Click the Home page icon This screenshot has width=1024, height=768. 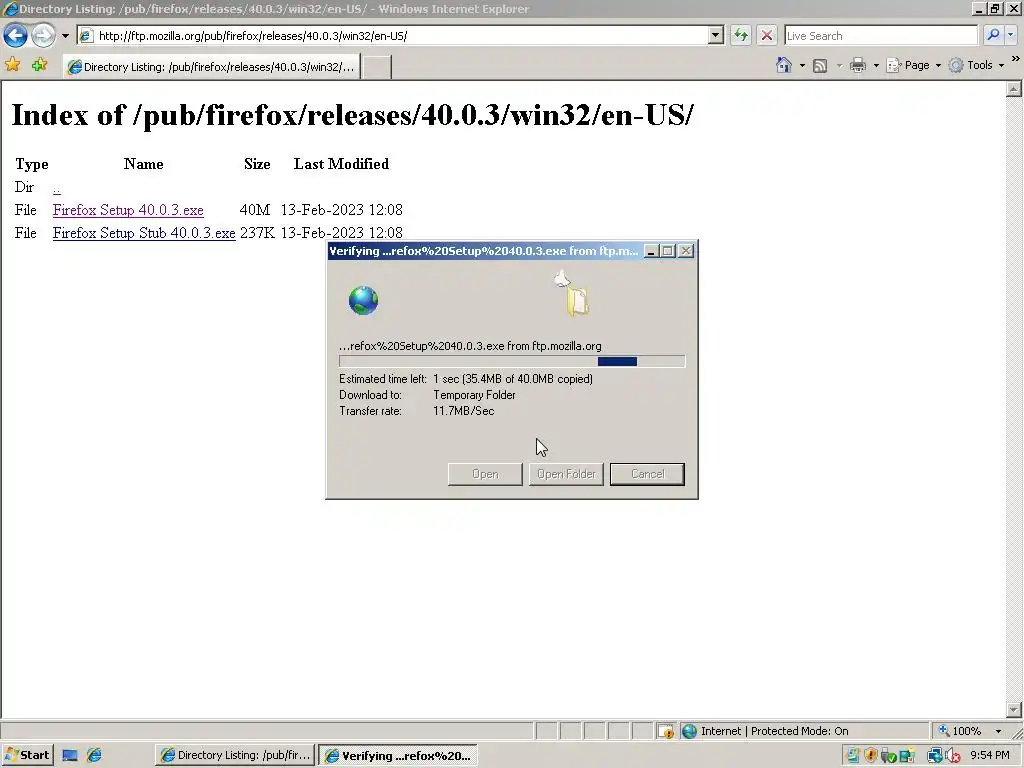tap(784, 65)
